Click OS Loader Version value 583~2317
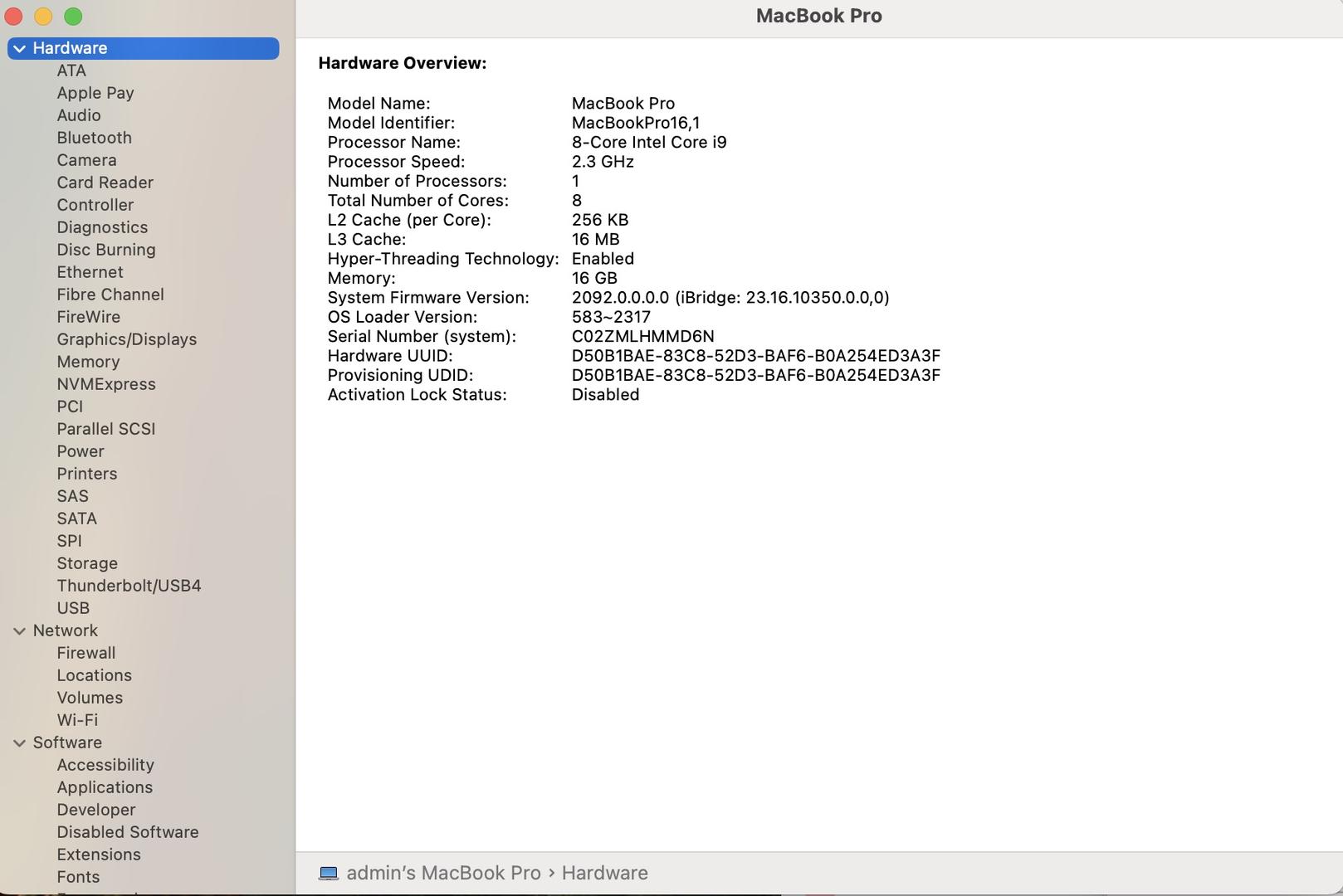Image resolution: width=1343 pixels, height=896 pixels. (x=610, y=317)
